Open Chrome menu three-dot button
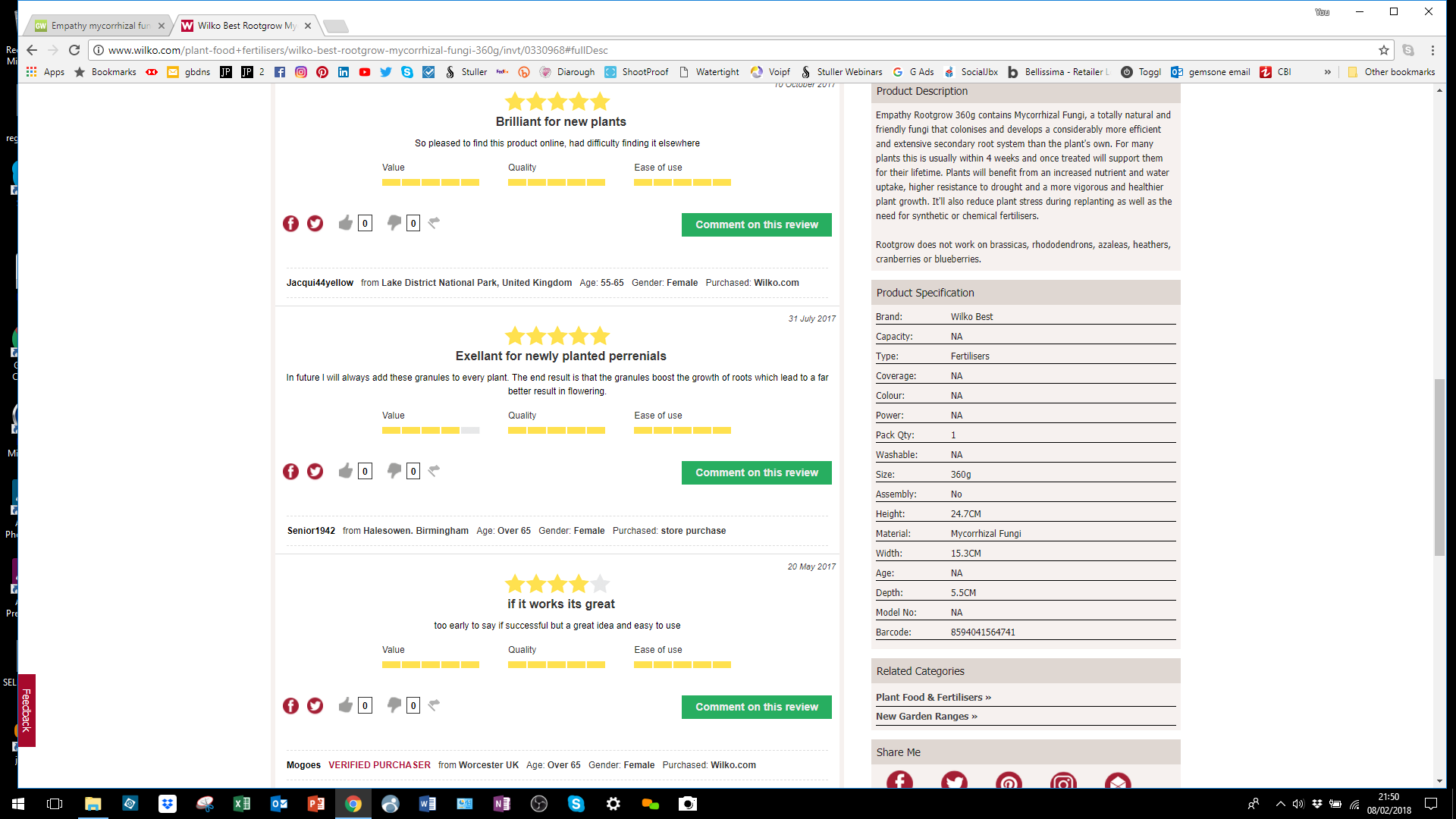This screenshot has height=819, width=1456. (x=1432, y=50)
